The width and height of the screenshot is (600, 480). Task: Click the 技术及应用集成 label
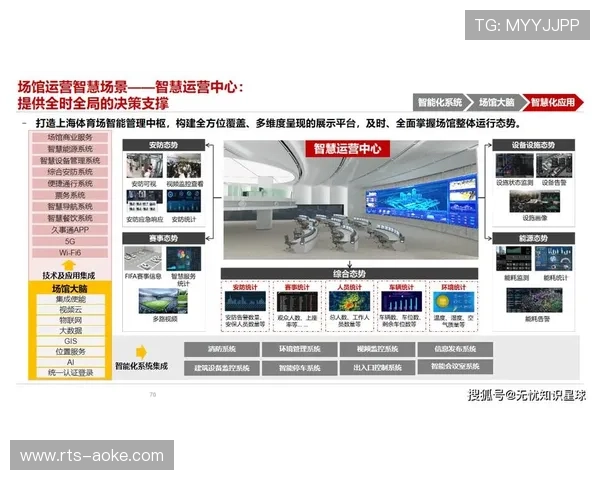click(x=68, y=276)
